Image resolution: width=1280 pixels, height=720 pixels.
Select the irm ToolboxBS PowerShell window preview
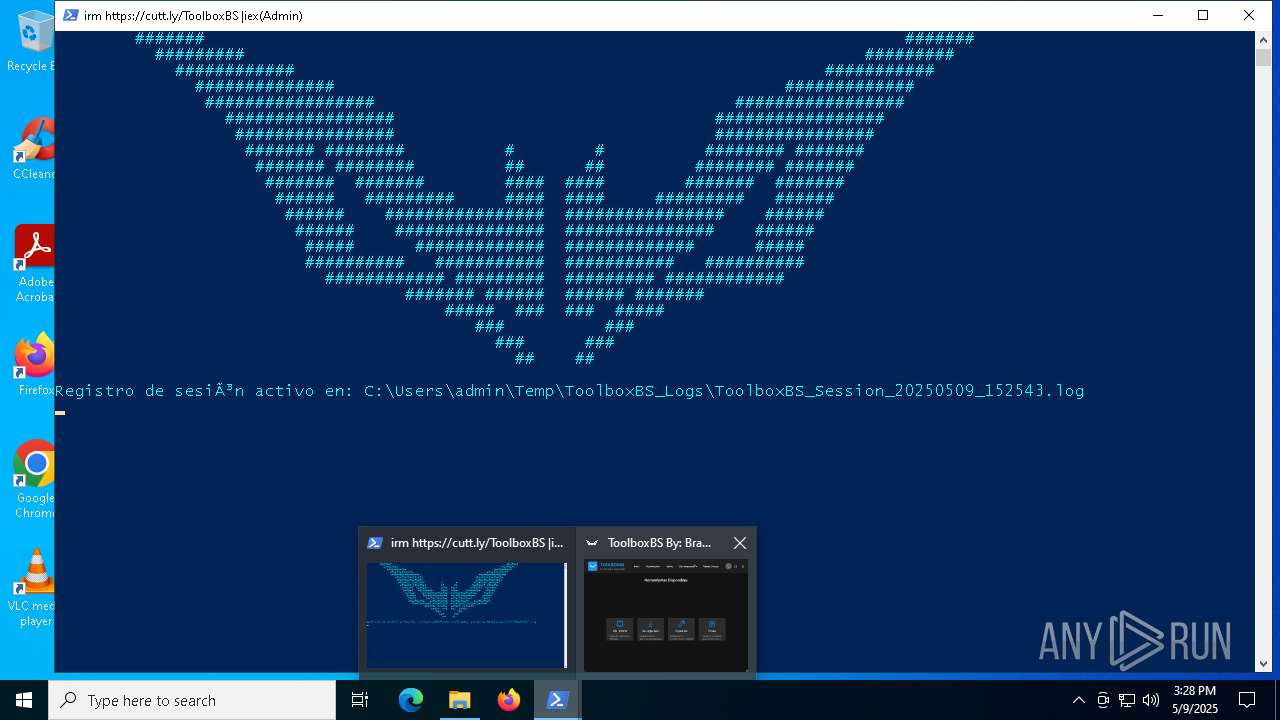point(467,603)
